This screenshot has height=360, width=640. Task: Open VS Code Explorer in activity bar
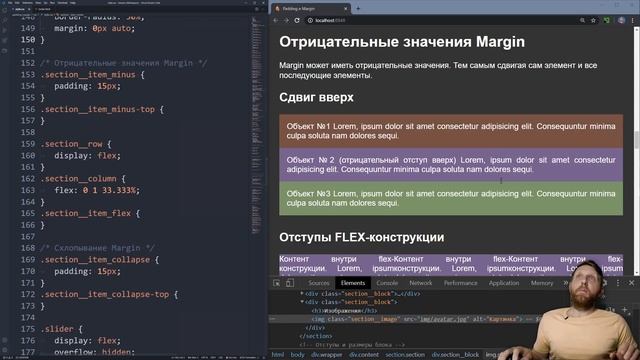click(4, 10)
